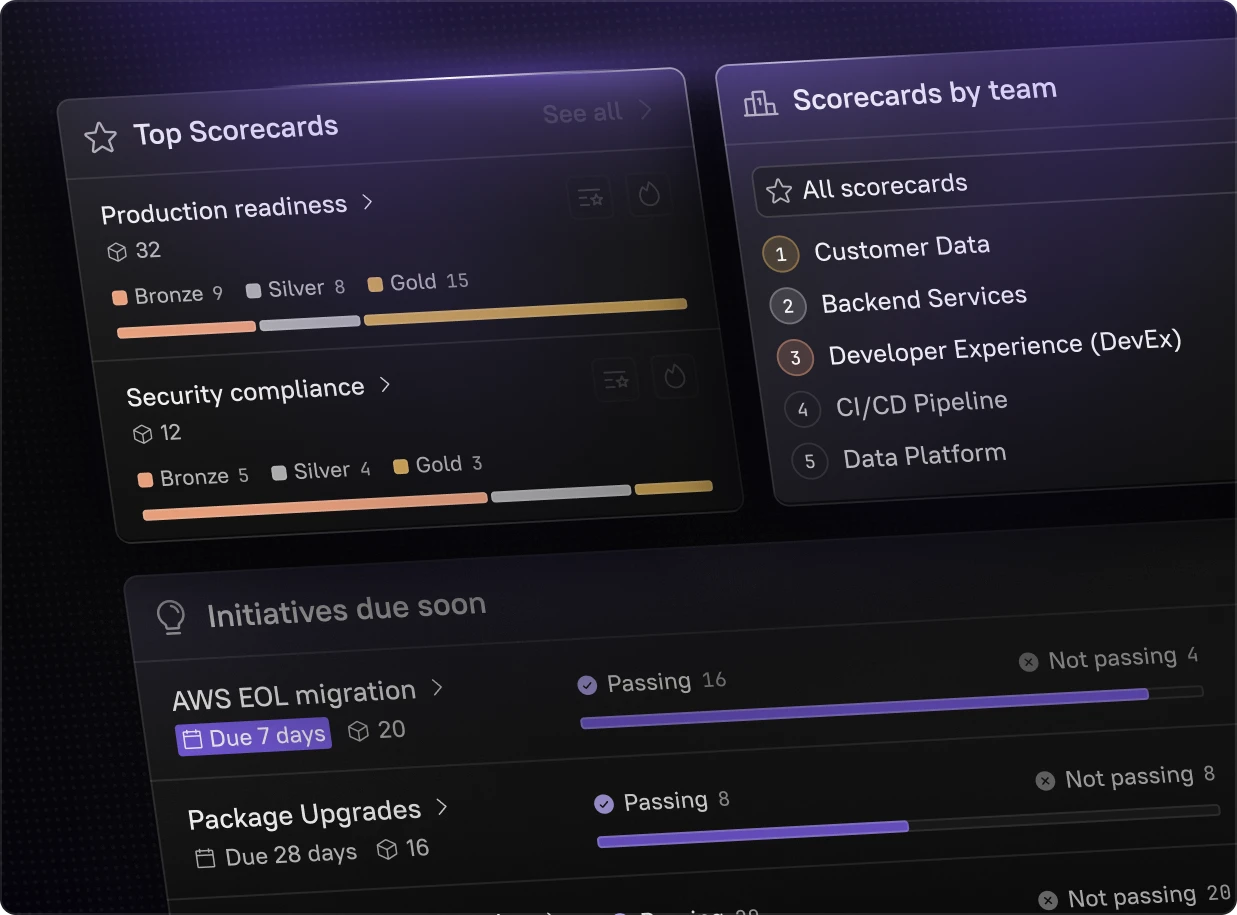Viewport: 1237px width, 915px height.
Task: Expand the Production readiness chevron
Action: [x=368, y=202]
